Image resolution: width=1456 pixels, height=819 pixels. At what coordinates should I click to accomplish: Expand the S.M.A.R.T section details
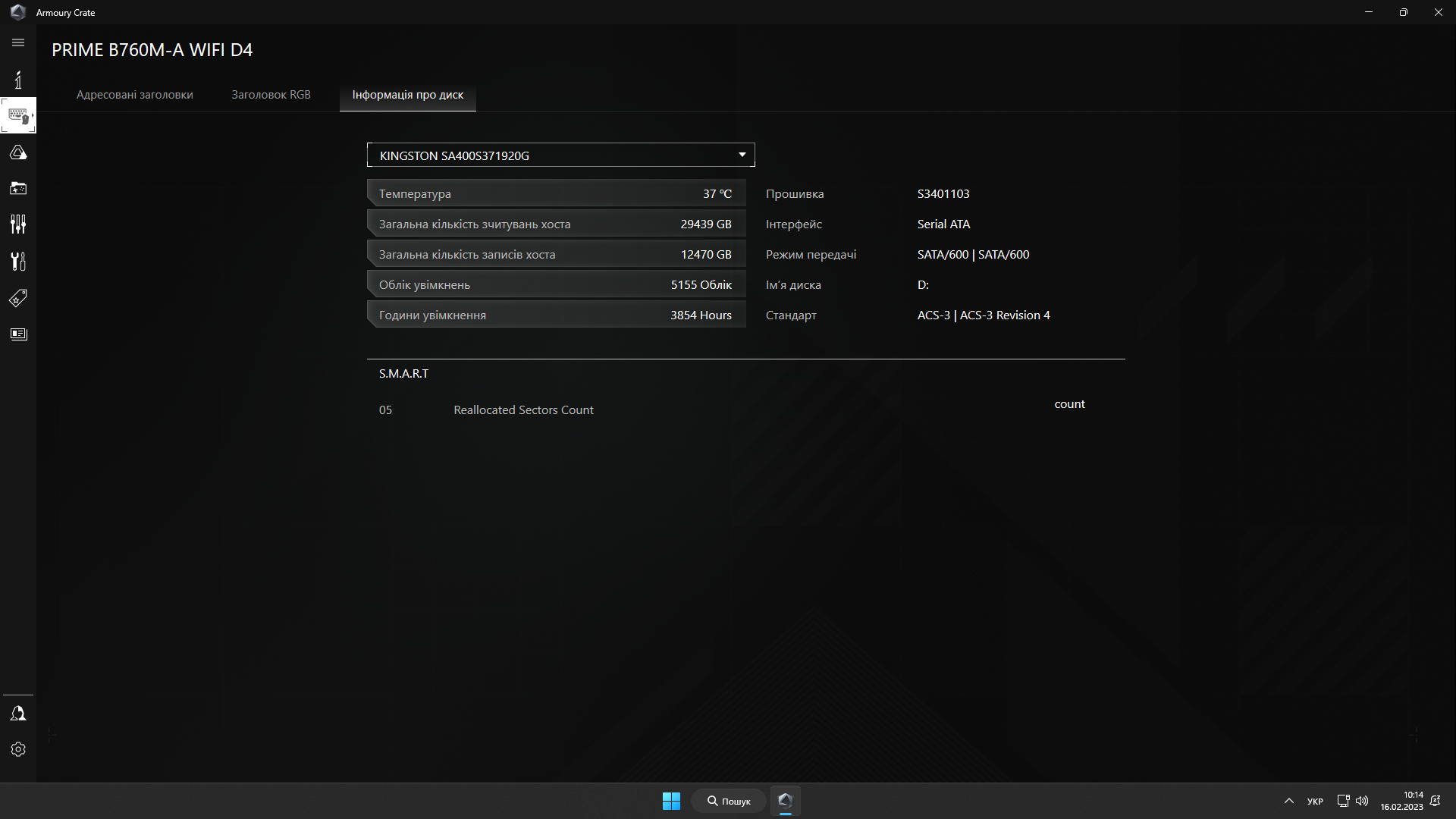(x=404, y=373)
